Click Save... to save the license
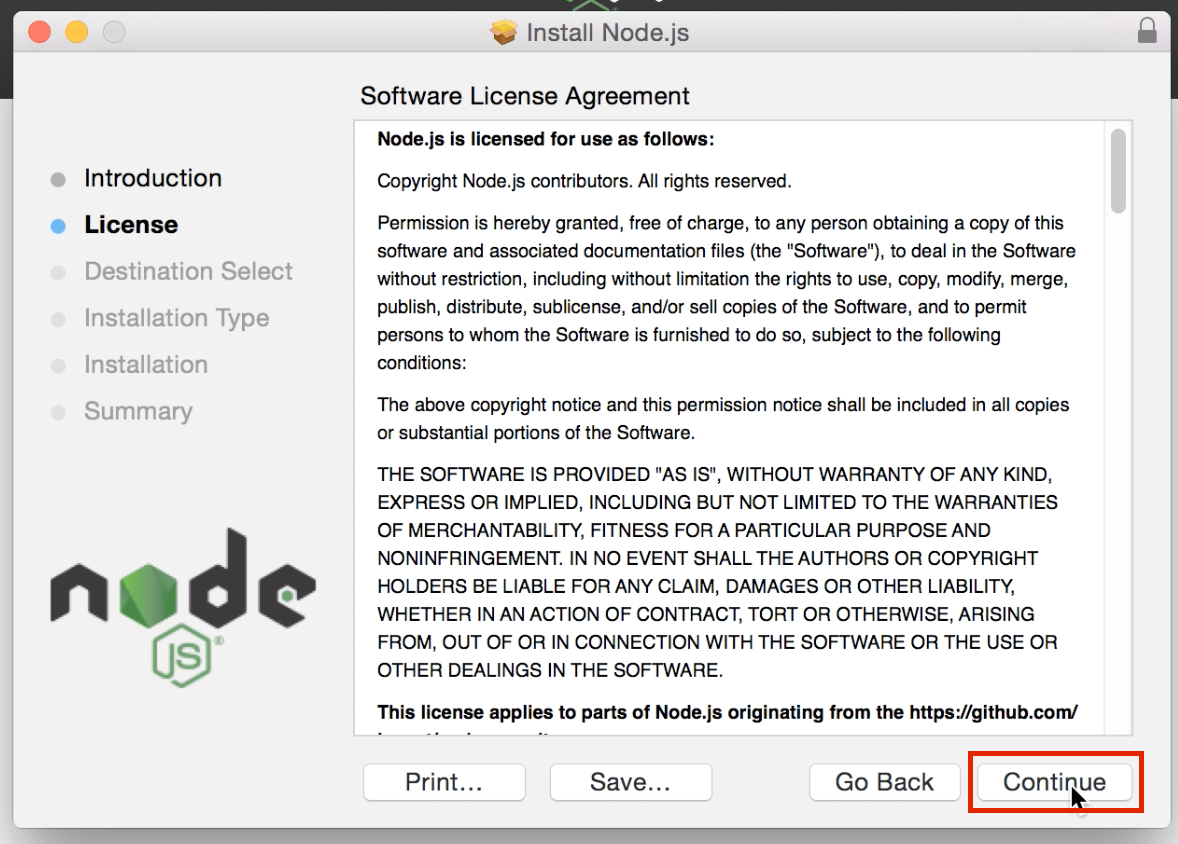The width and height of the screenshot is (1178, 844). point(630,782)
